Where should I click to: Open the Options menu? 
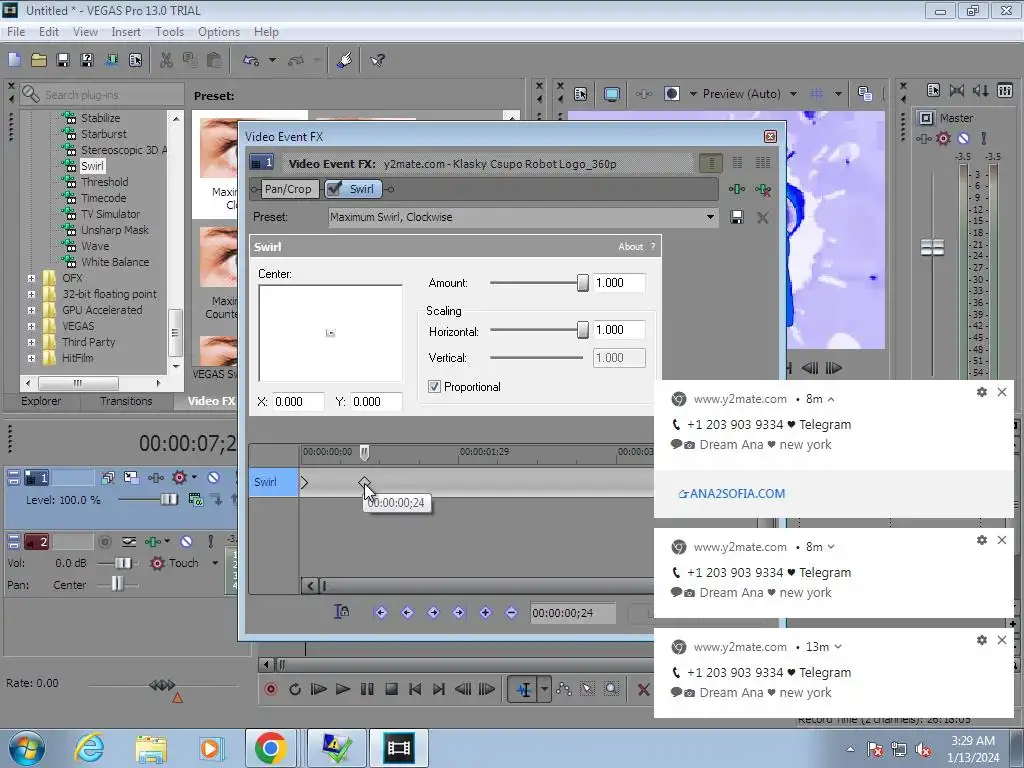click(x=219, y=31)
